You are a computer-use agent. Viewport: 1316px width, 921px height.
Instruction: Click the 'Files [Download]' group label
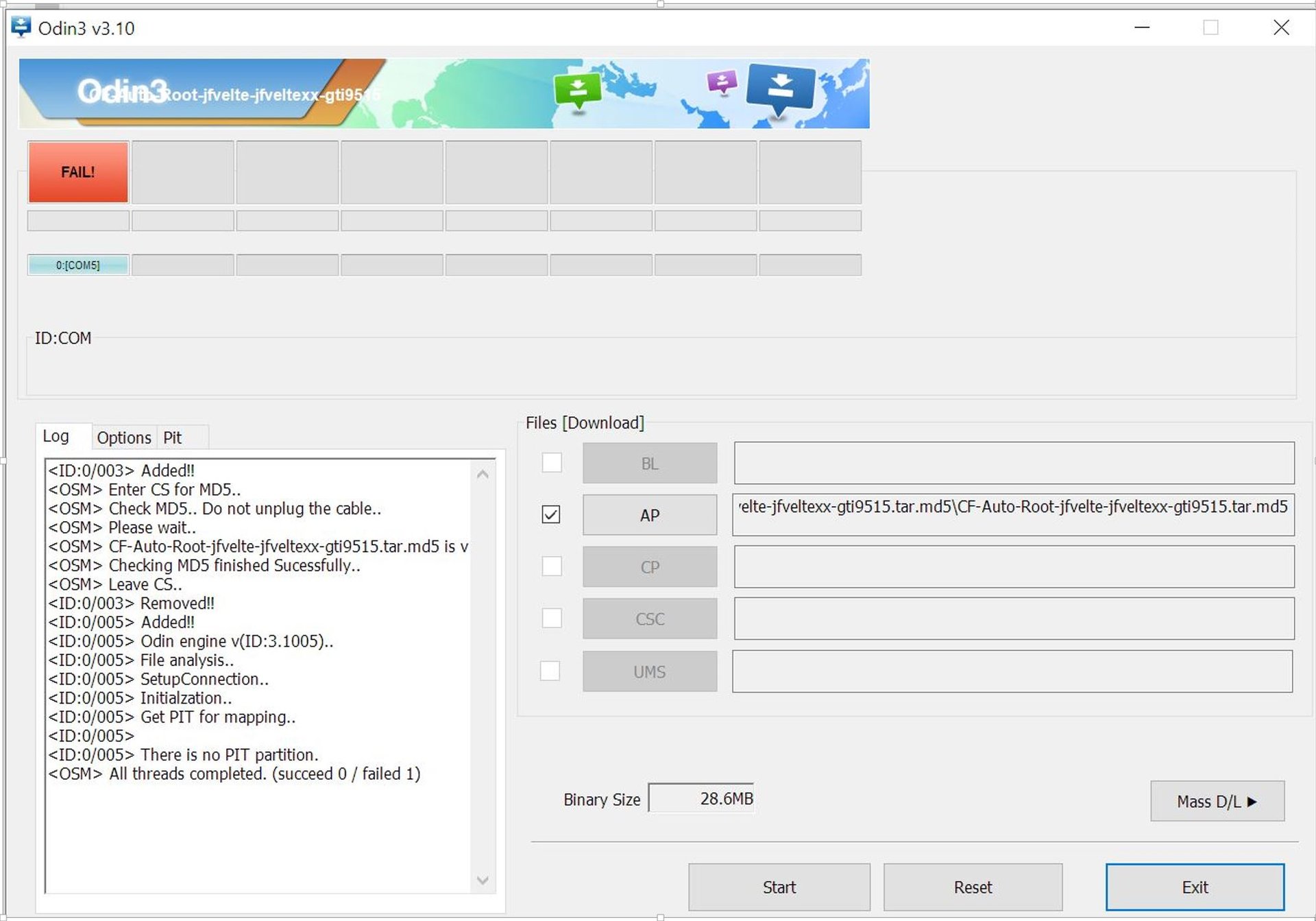point(585,422)
